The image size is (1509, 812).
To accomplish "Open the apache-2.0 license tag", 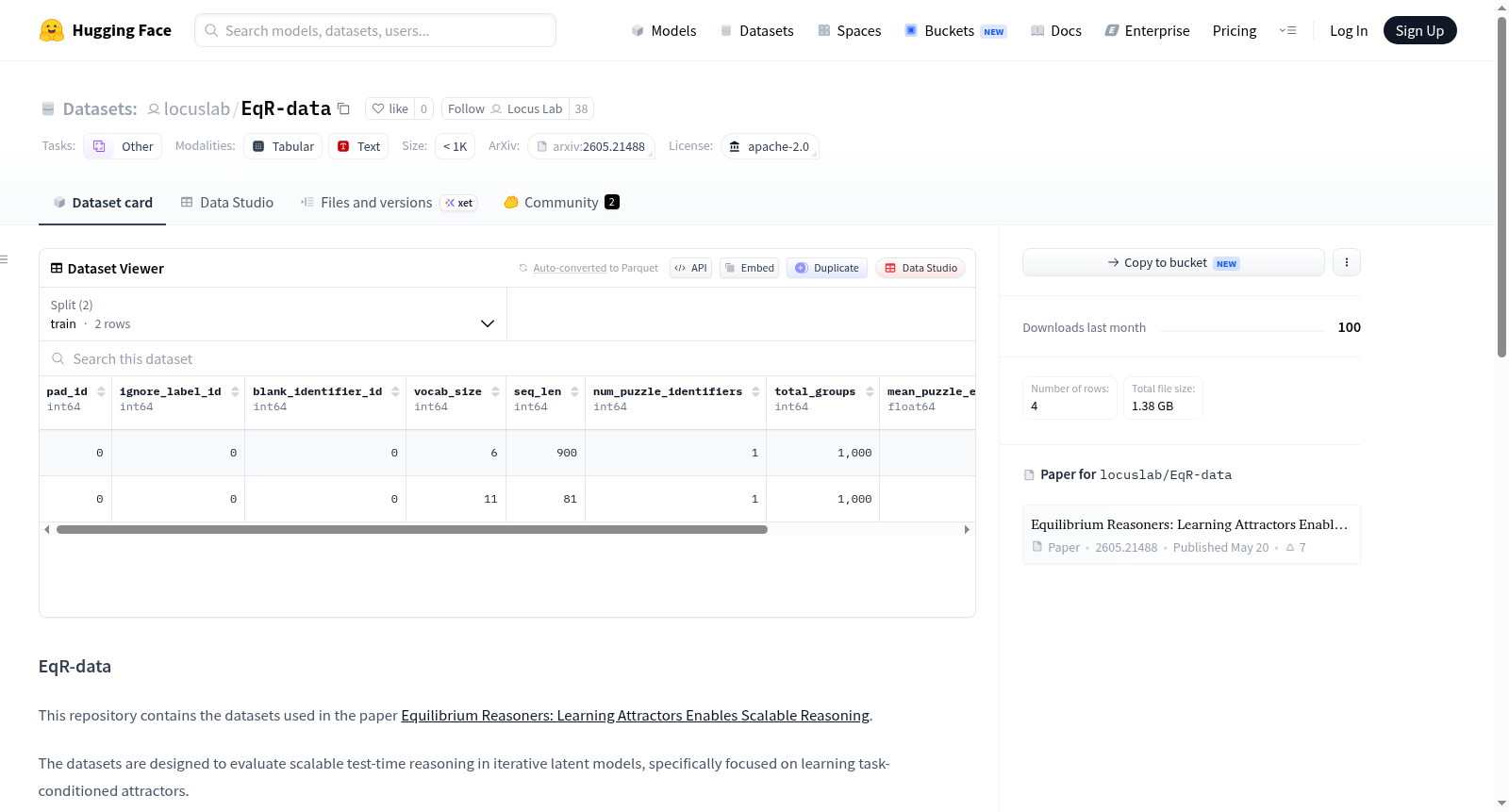I will pyautogui.click(x=770, y=146).
